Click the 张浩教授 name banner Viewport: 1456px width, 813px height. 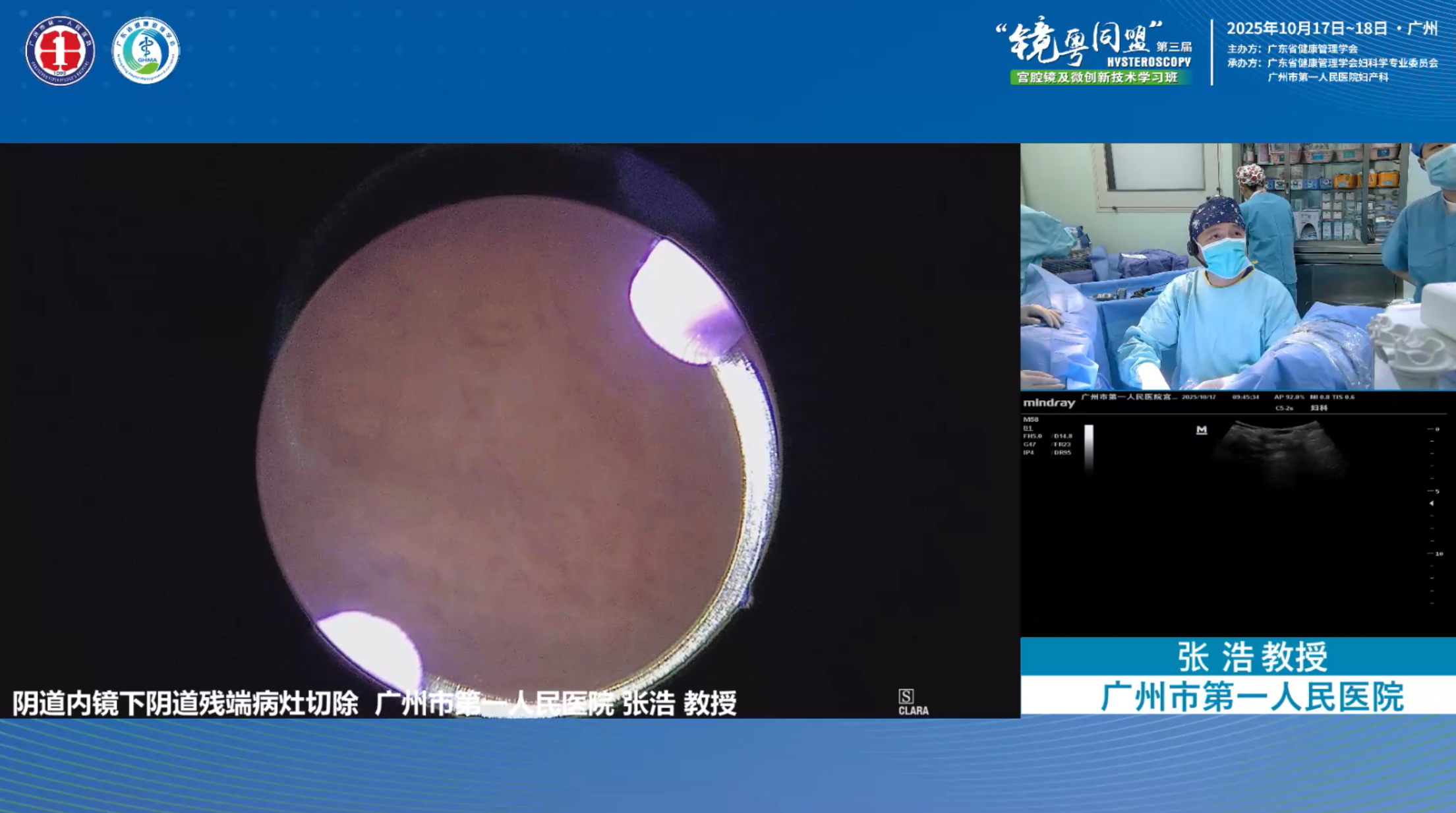(x=1252, y=657)
